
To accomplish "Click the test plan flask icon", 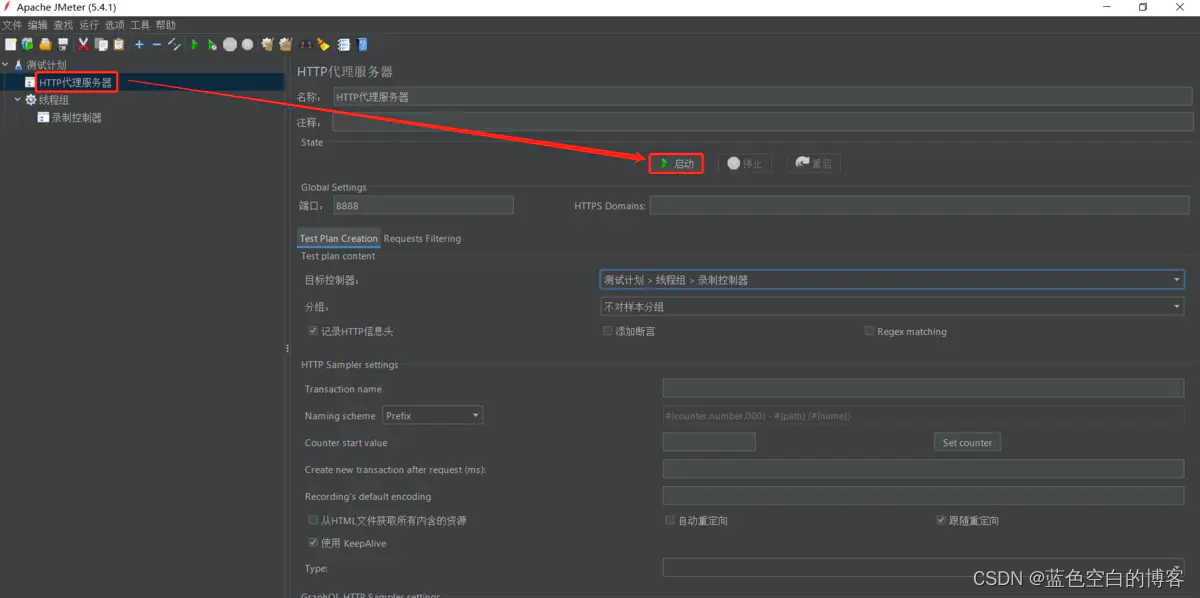I will [x=18, y=65].
